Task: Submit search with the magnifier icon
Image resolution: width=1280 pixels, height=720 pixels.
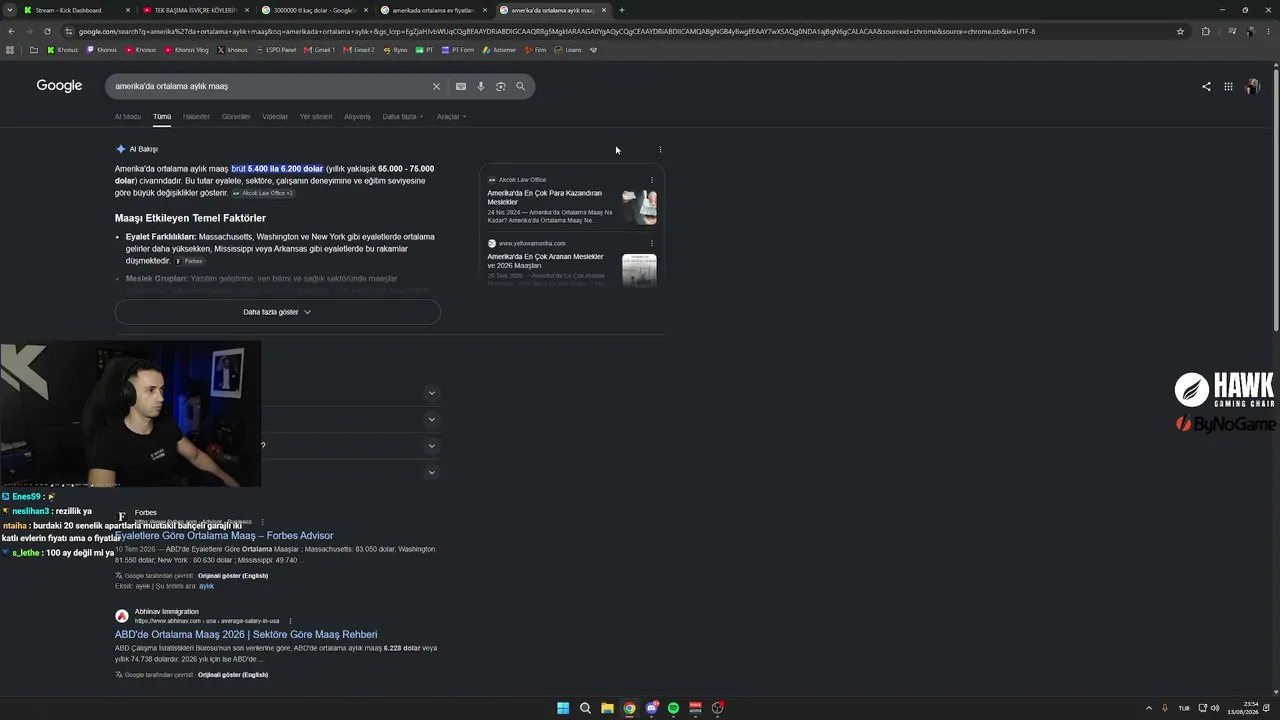Action: tap(521, 87)
